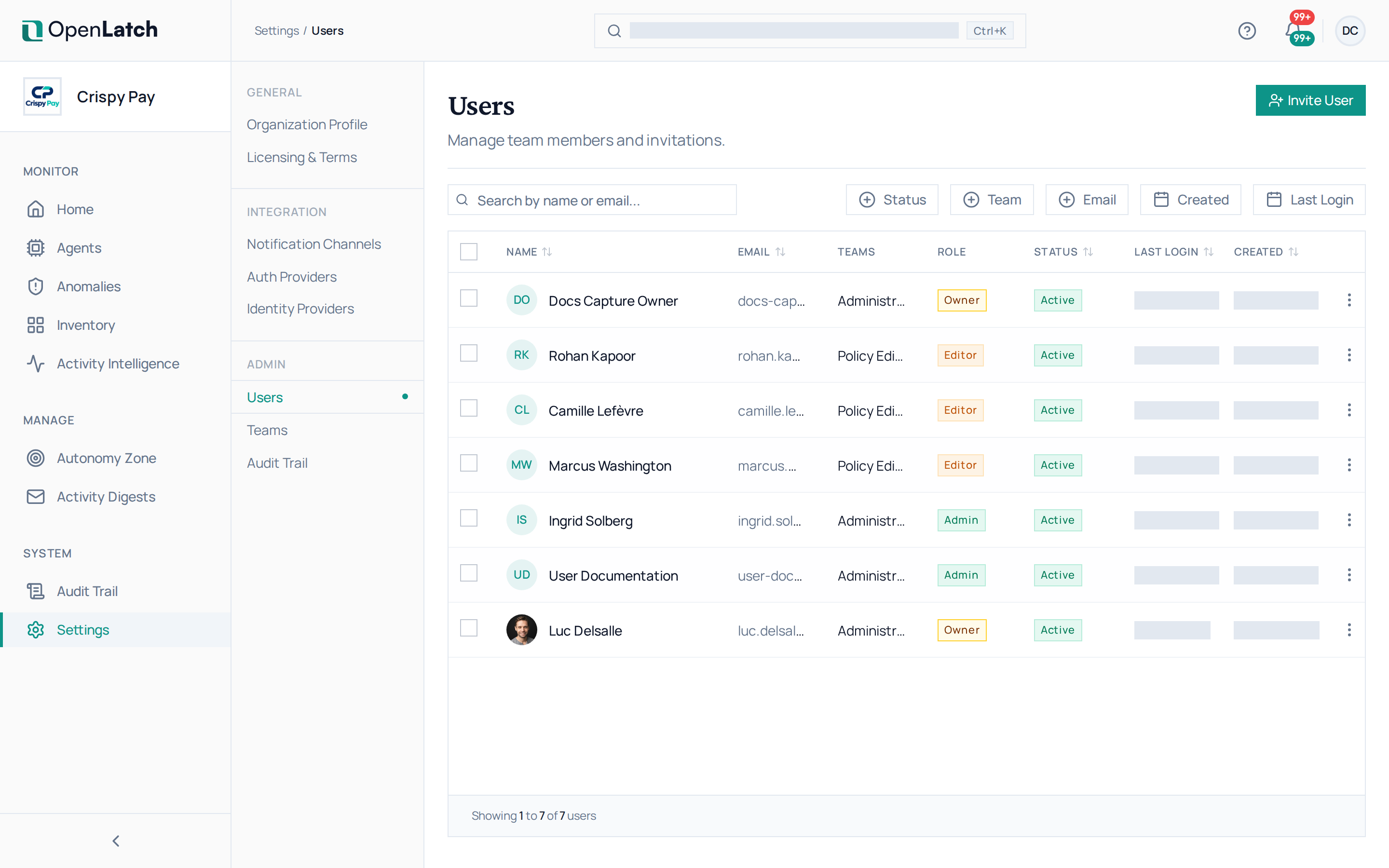Image resolution: width=1389 pixels, height=868 pixels.
Task: Click the OpenLatch logo
Action: tap(90, 30)
